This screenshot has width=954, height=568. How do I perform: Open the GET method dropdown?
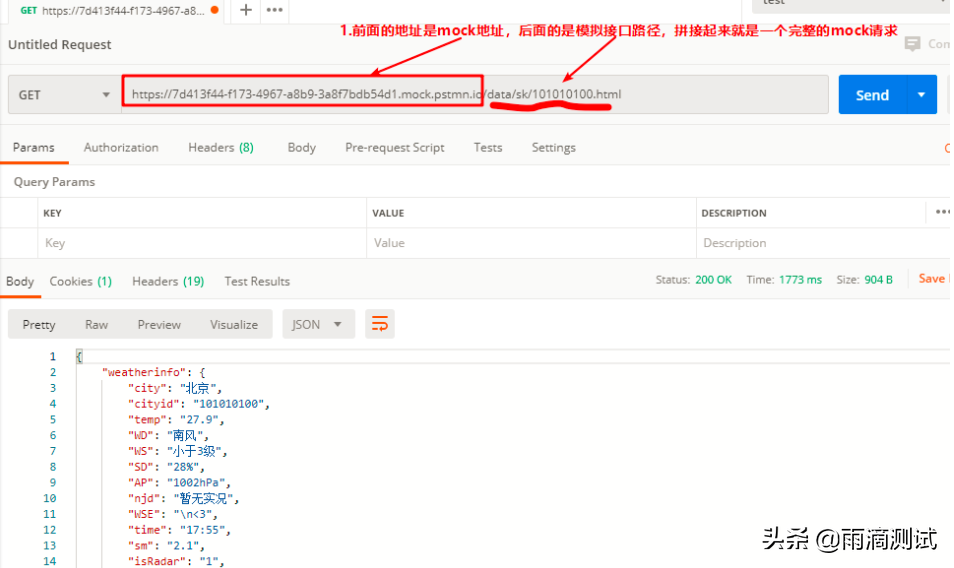(x=64, y=95)
